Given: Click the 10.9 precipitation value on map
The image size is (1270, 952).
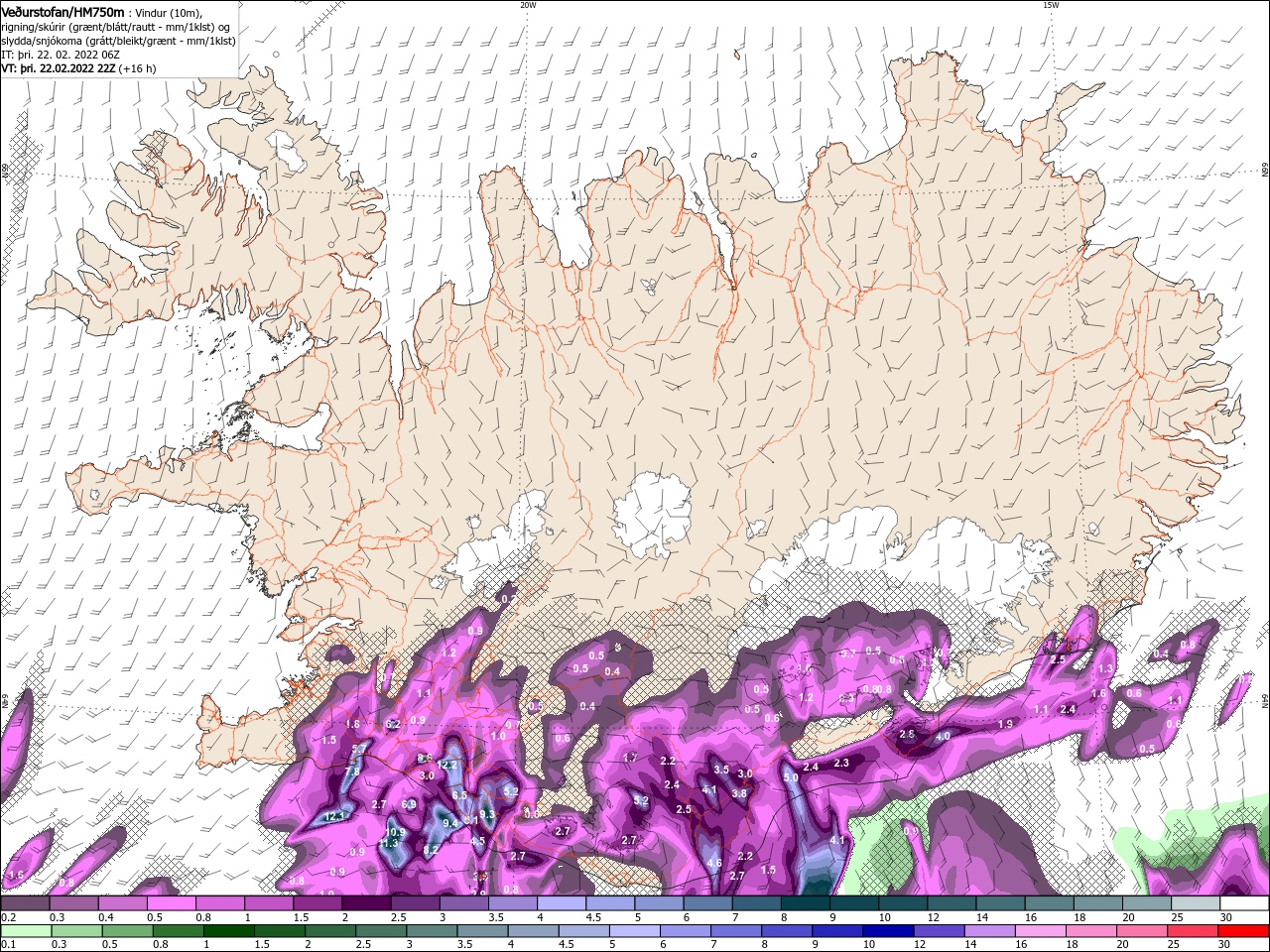Looking at the screenshot, I should point(395,832).
